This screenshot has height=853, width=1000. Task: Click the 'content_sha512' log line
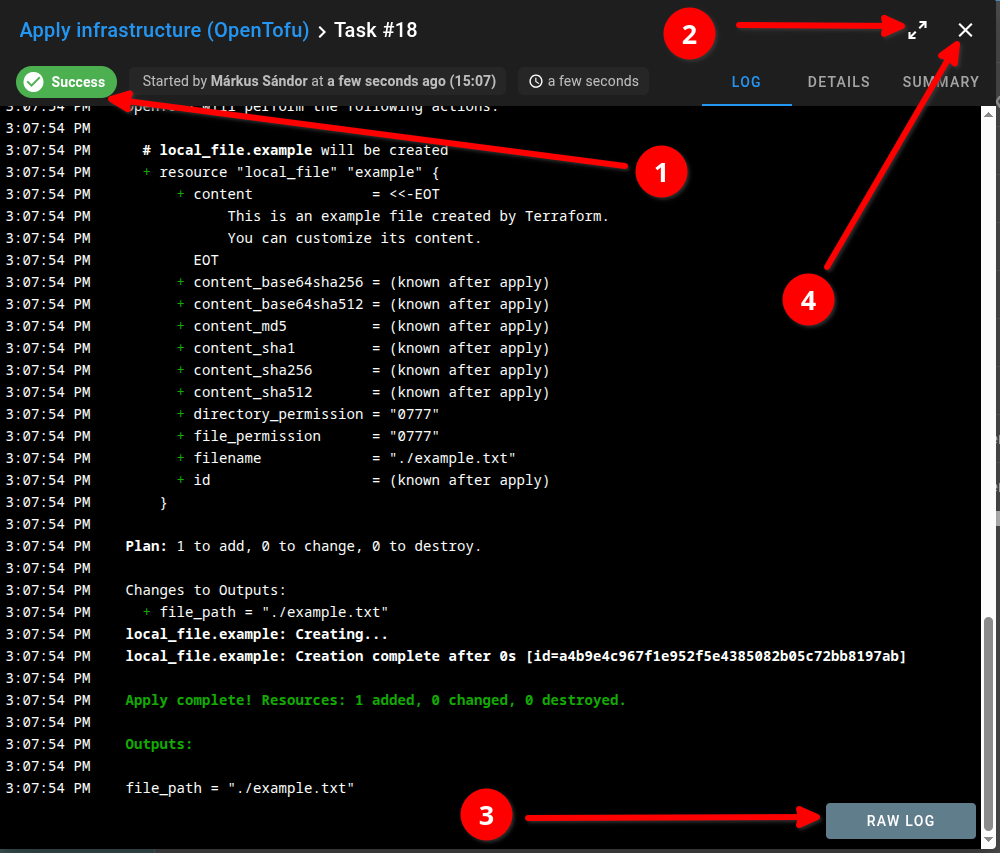coord(363,392)
